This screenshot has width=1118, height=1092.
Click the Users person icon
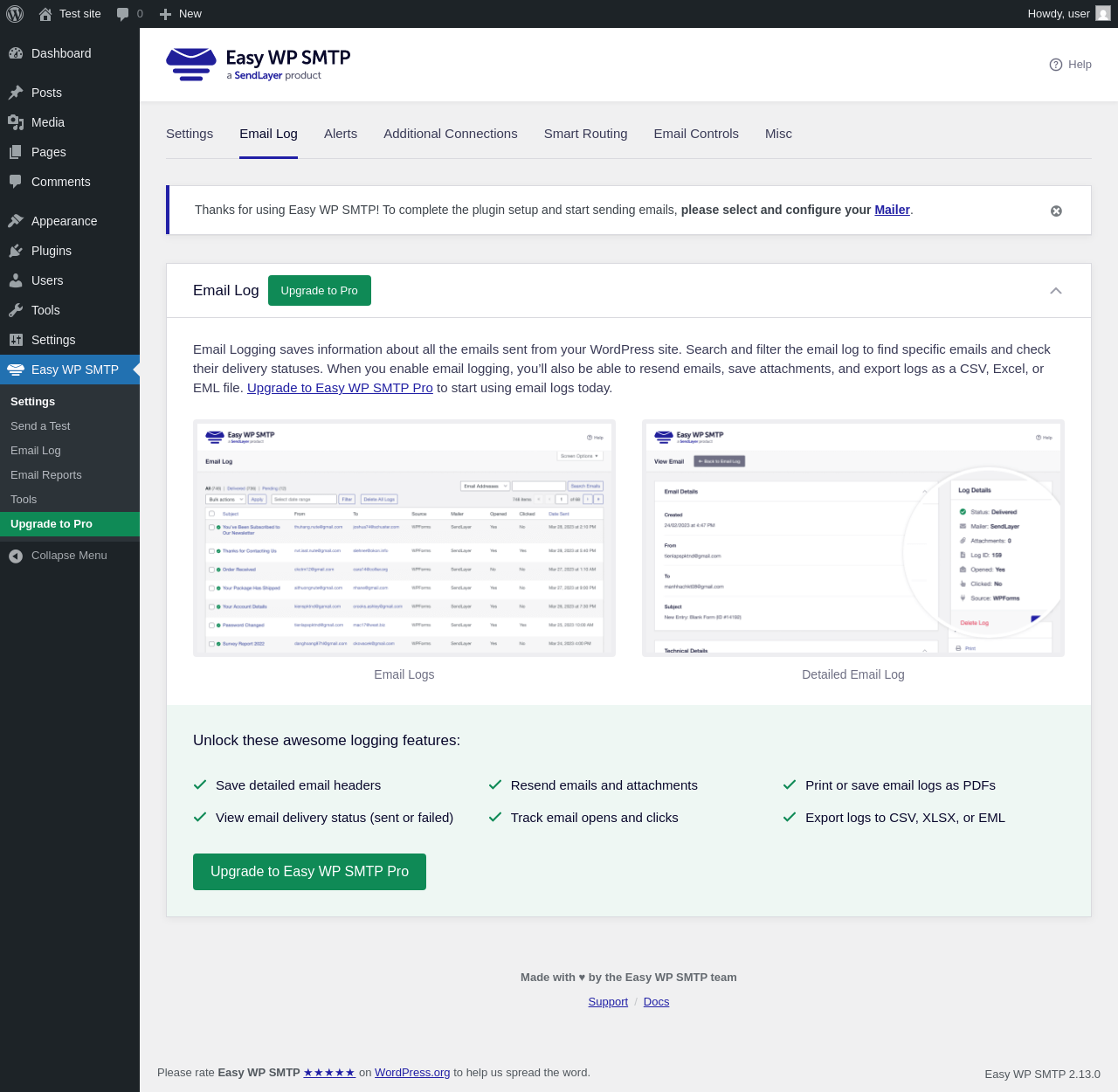pyautogui.click(x=16, y=280)
